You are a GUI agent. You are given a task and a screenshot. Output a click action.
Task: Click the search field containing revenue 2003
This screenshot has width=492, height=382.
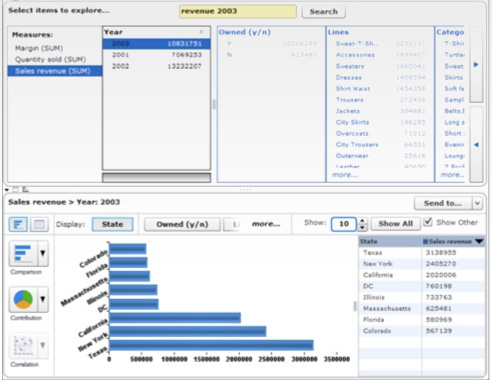click(238, 11)
